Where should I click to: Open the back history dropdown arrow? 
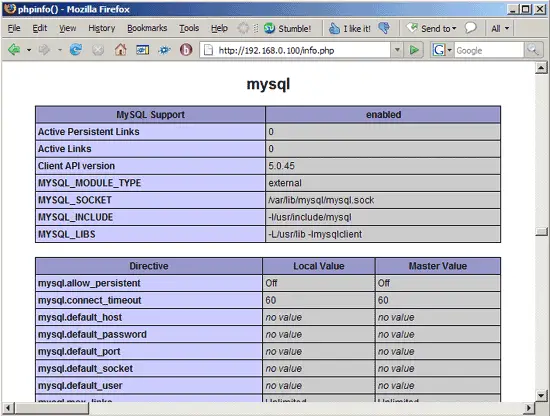[x=29, y=50]
